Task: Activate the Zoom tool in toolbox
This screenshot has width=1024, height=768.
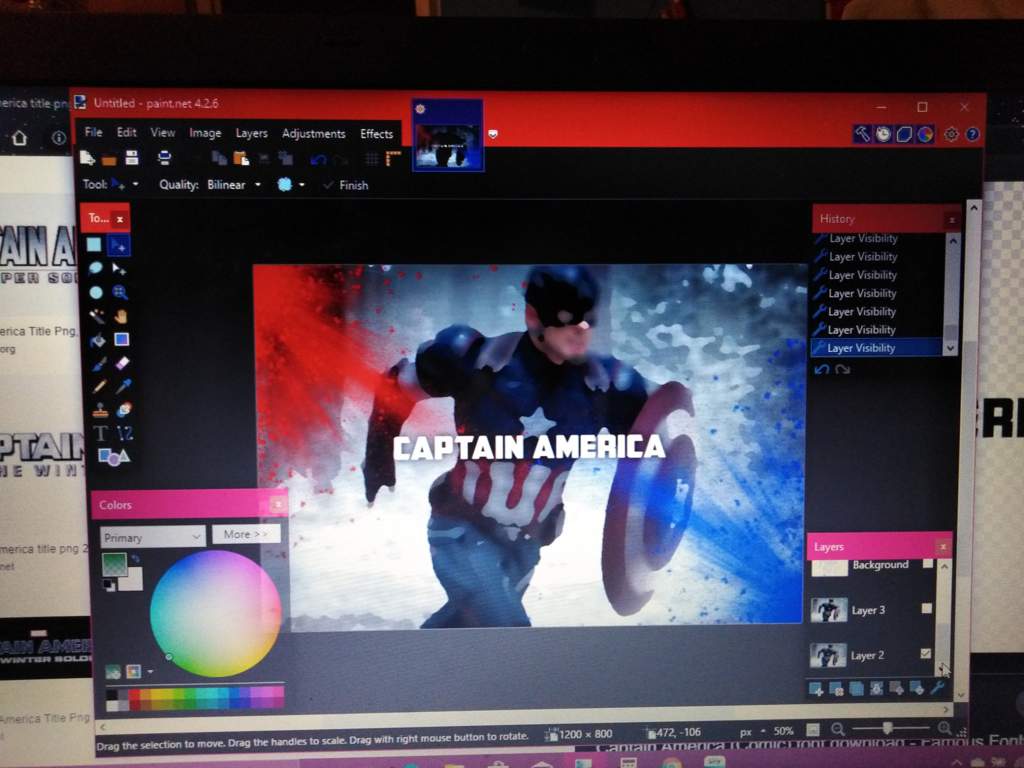Action: pyautogui.click(x=120, y=292)
